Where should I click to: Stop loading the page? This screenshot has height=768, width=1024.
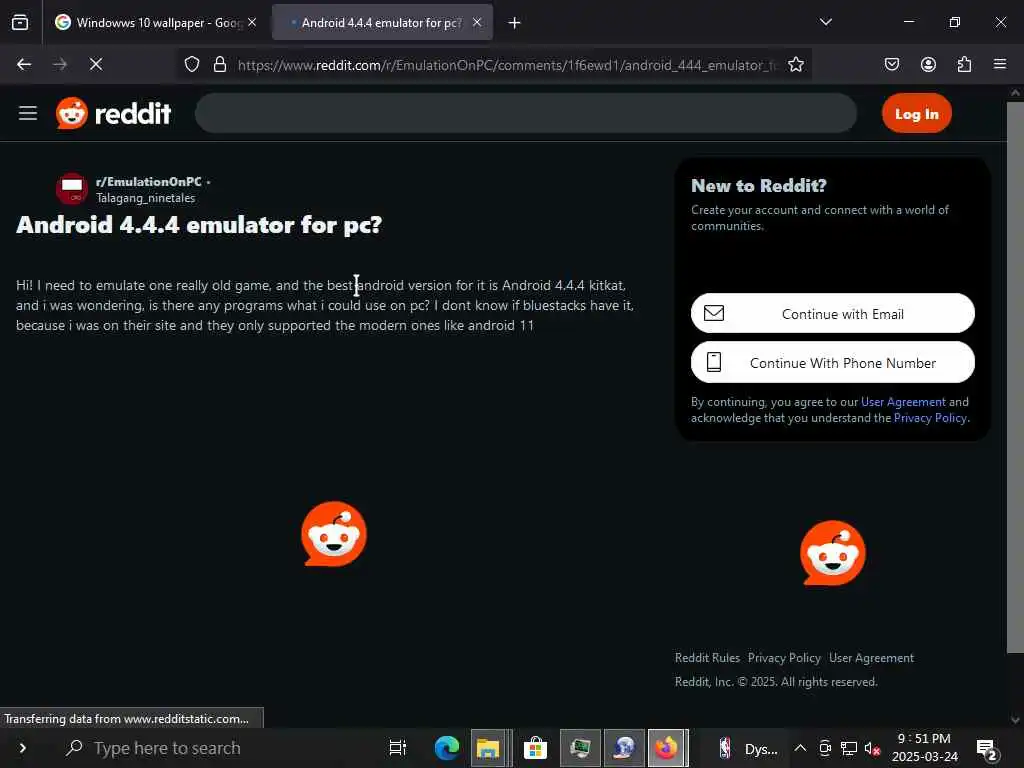click(95, 64)
